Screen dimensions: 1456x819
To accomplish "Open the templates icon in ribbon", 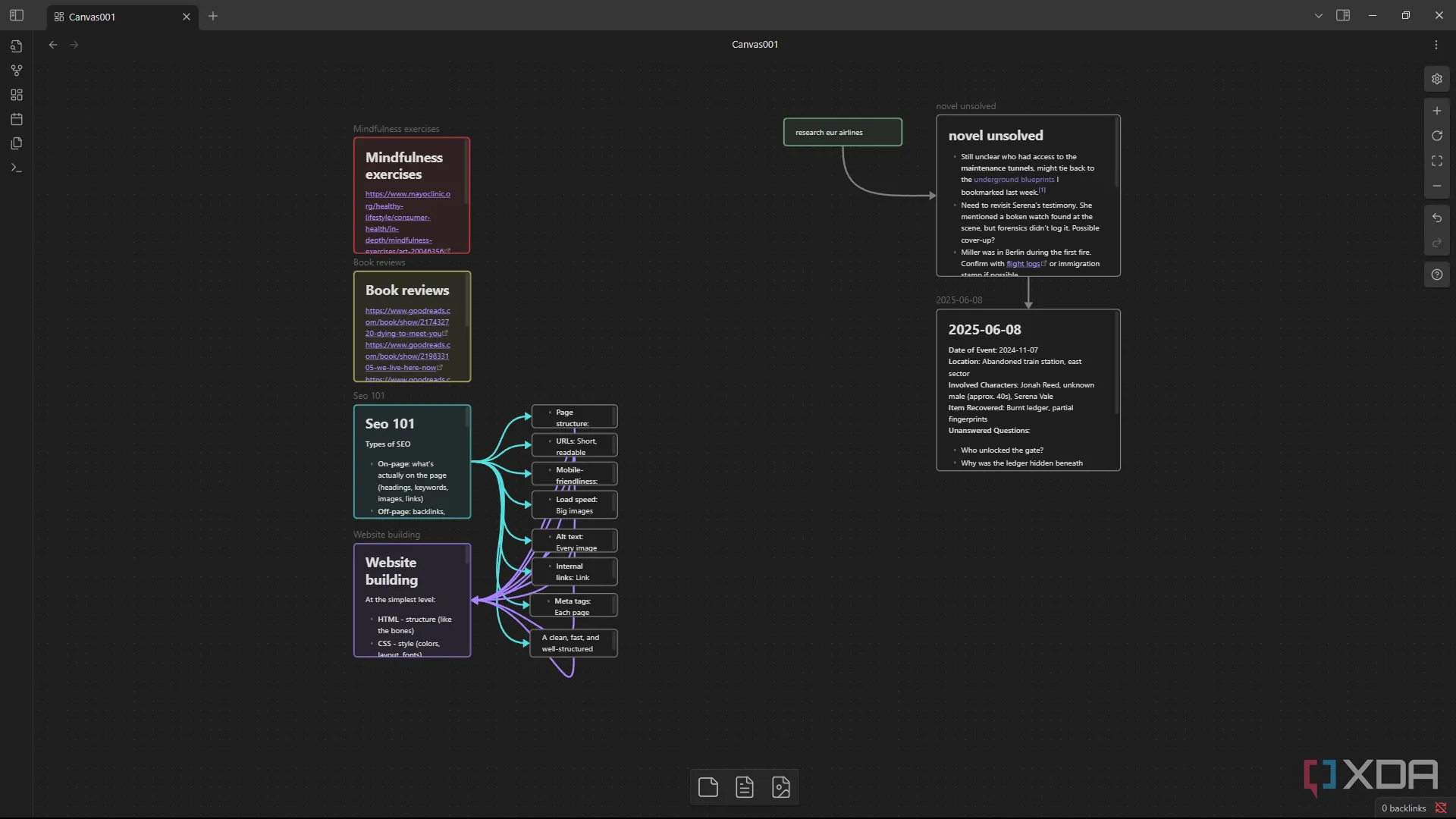I will [x=17, y=143].
